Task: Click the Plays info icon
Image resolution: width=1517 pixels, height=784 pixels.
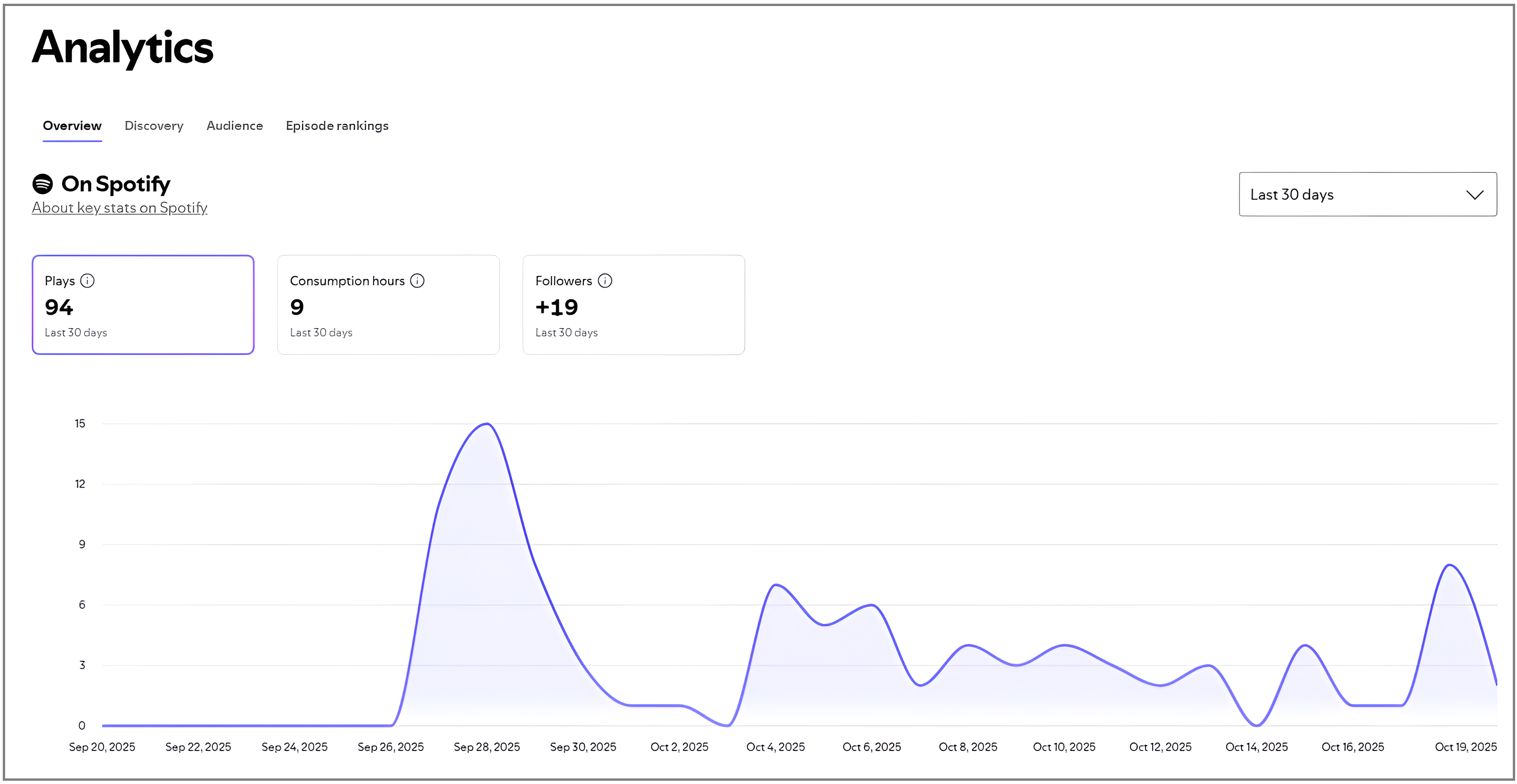Action: click(87, 281)
